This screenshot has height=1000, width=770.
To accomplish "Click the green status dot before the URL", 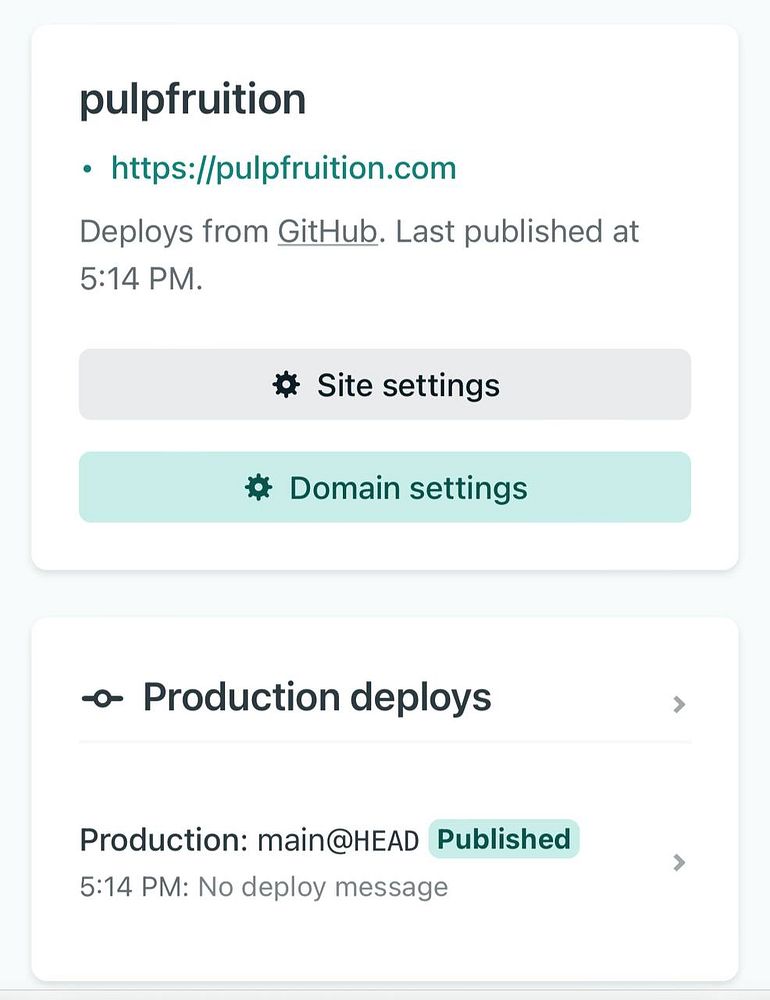I will click(87, 169).
